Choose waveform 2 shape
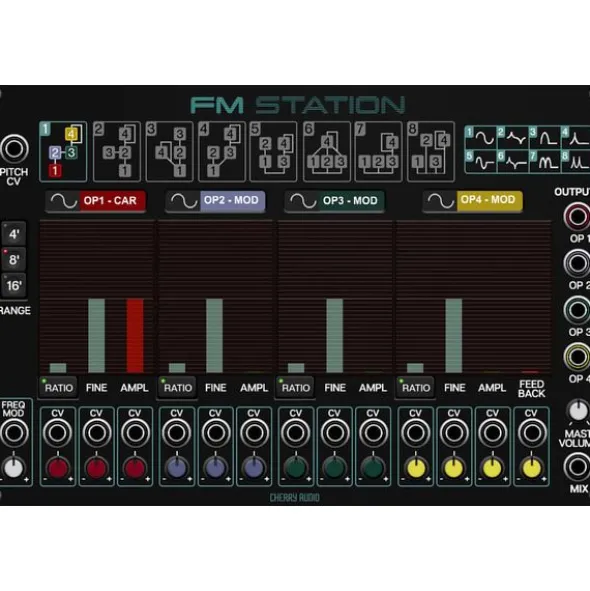 pyautogui.click(x=513, y=138)
